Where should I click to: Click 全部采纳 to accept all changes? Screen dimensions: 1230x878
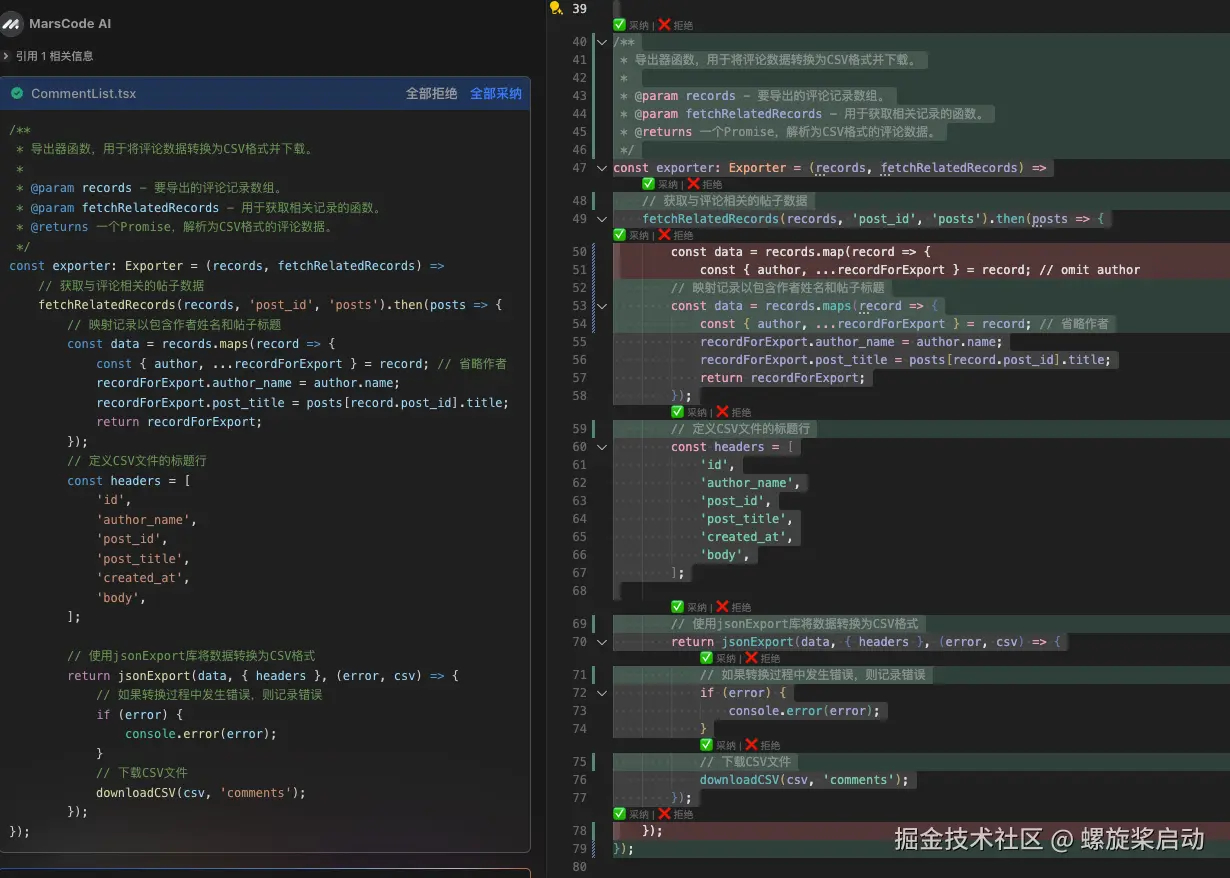click(496, 93)
